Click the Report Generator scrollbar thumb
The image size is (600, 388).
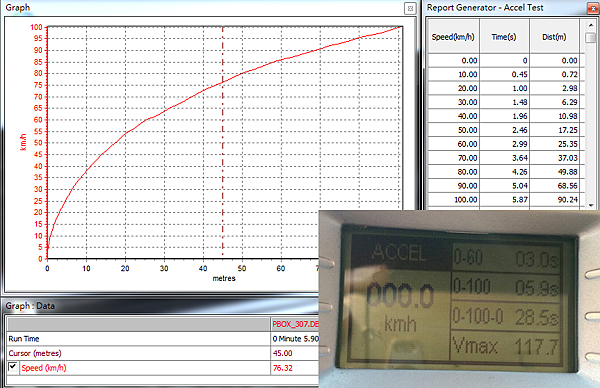click(x=591, y=37)
